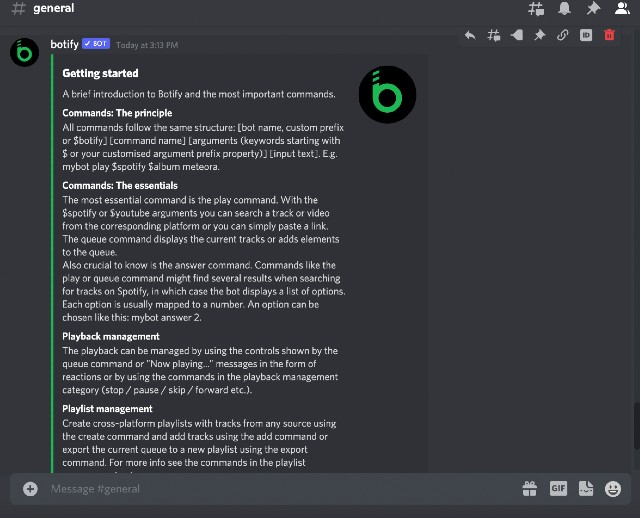The image size is (640, 518).
Task: Show pinned messages from the header
Action: 593,8
